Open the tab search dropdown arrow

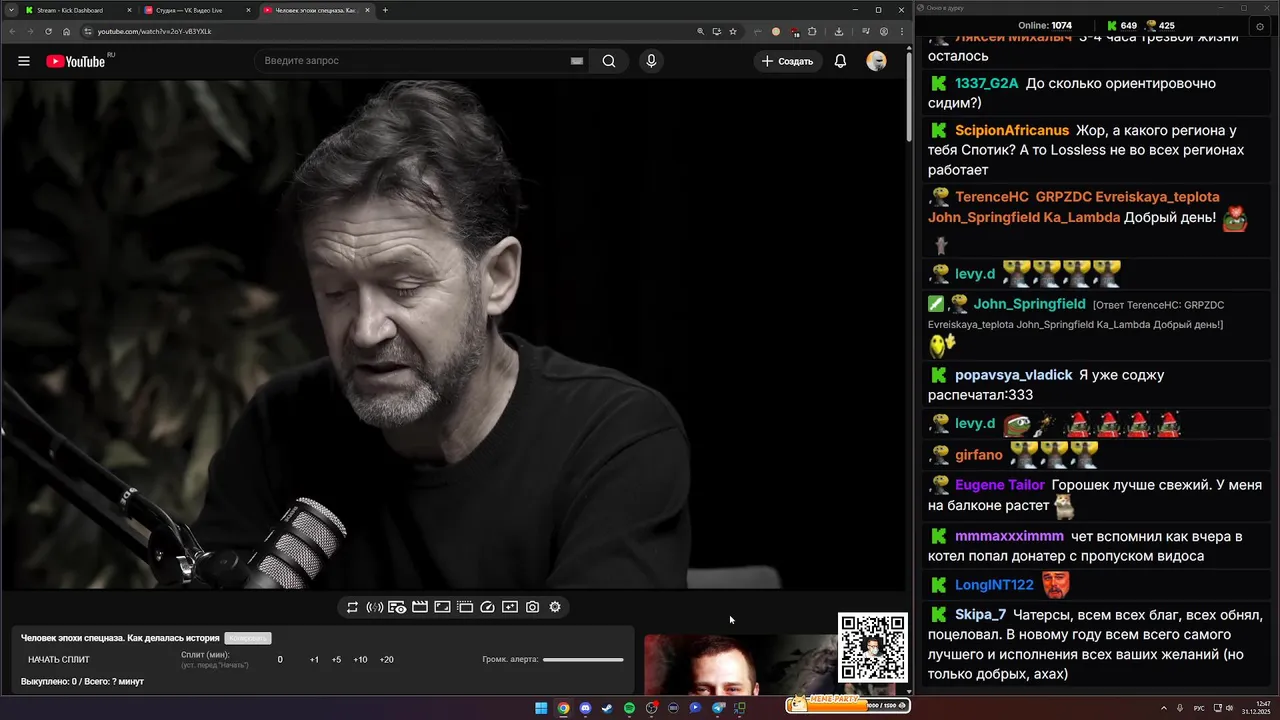10,10
